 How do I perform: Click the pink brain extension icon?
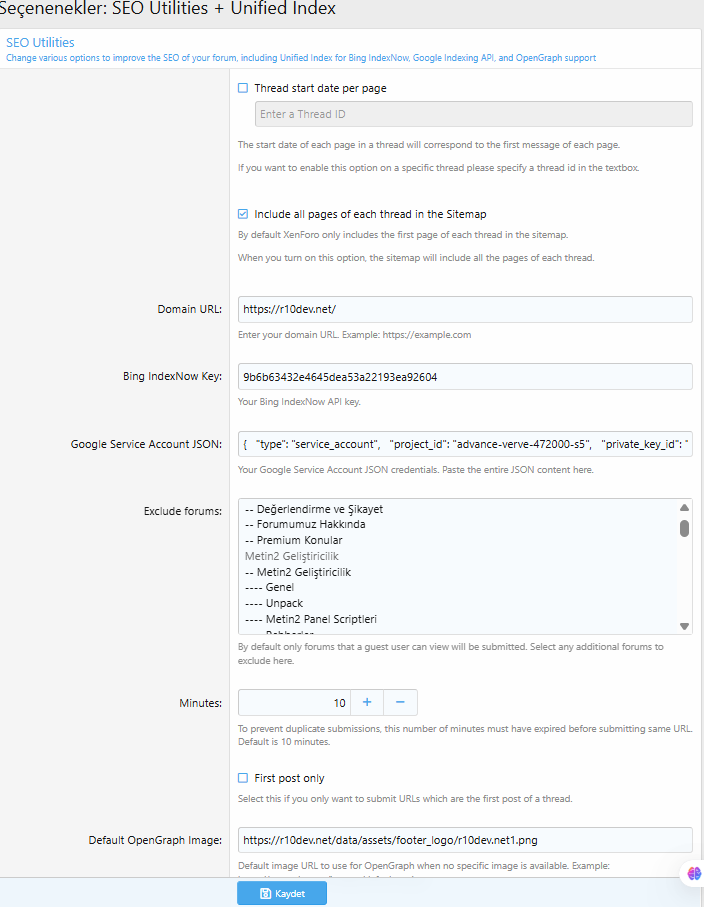click(694, 872)
